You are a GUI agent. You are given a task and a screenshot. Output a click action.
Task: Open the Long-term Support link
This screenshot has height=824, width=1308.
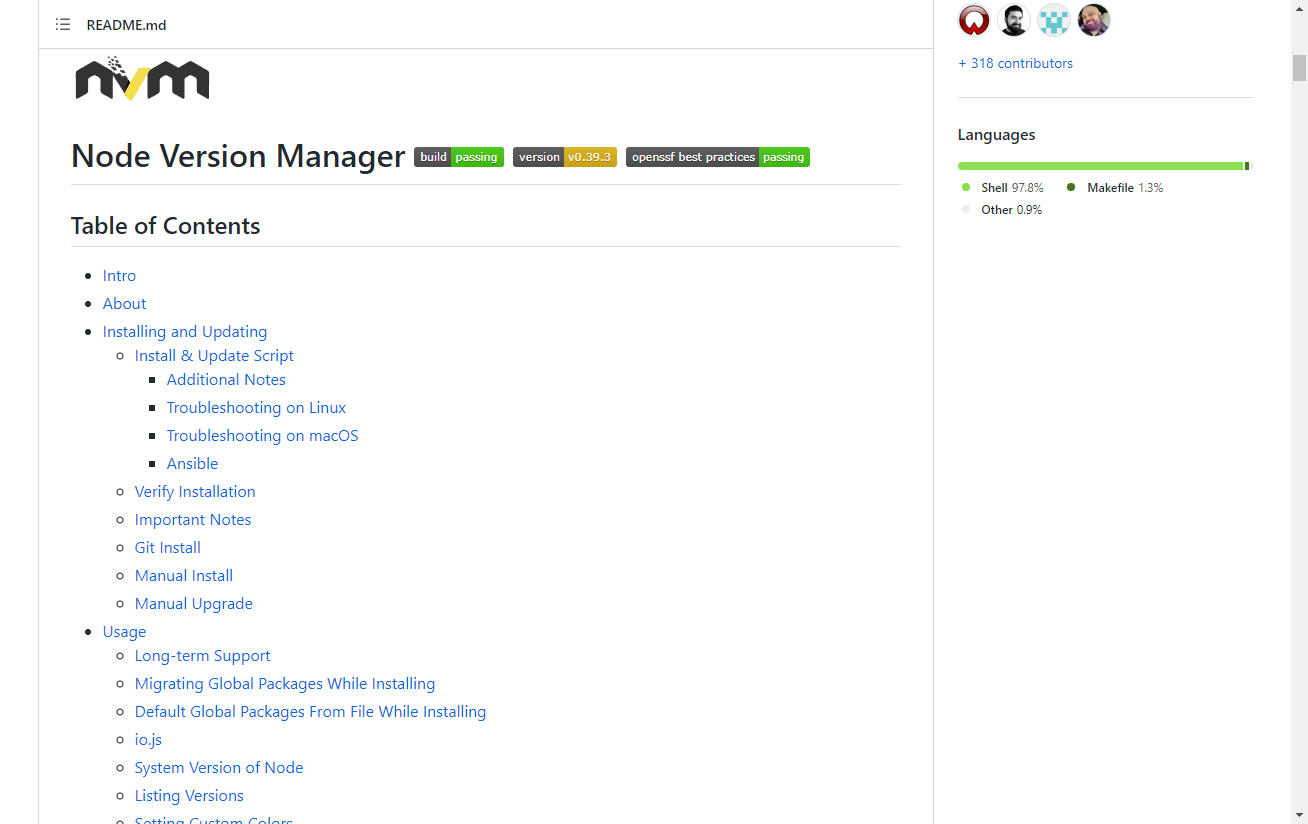click(x=203, y=656)
